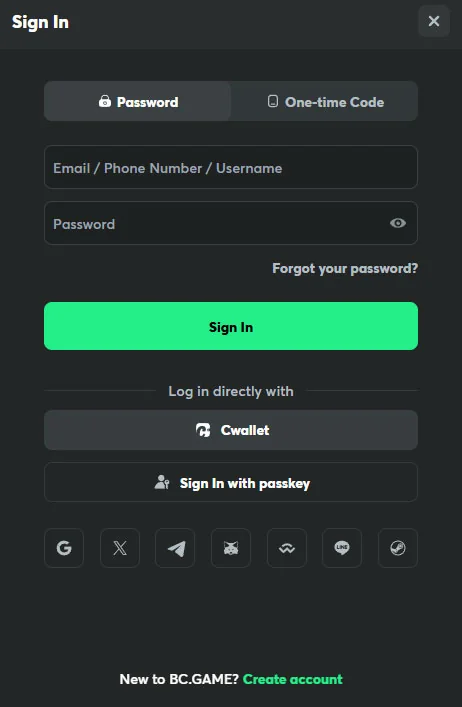Screen dimensions: 462x707
Task: Select the MetaMask fox icon
Action: click(231, 548)
